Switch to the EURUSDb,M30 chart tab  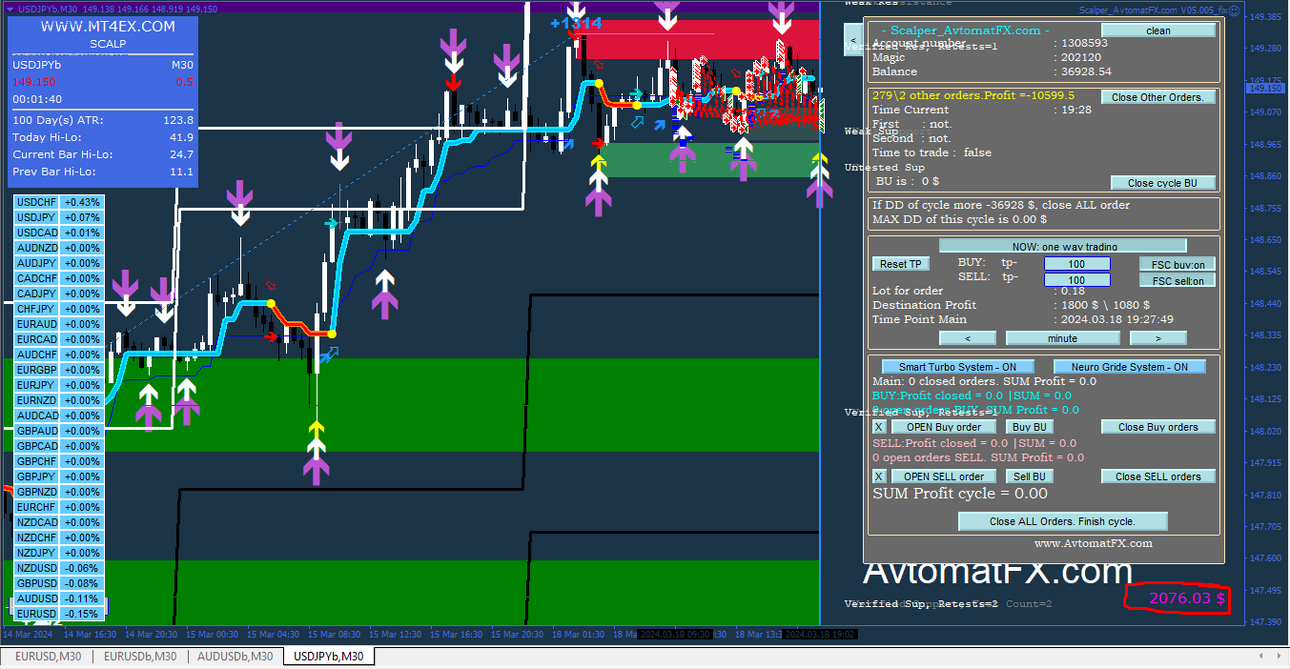tap(139, 656)
